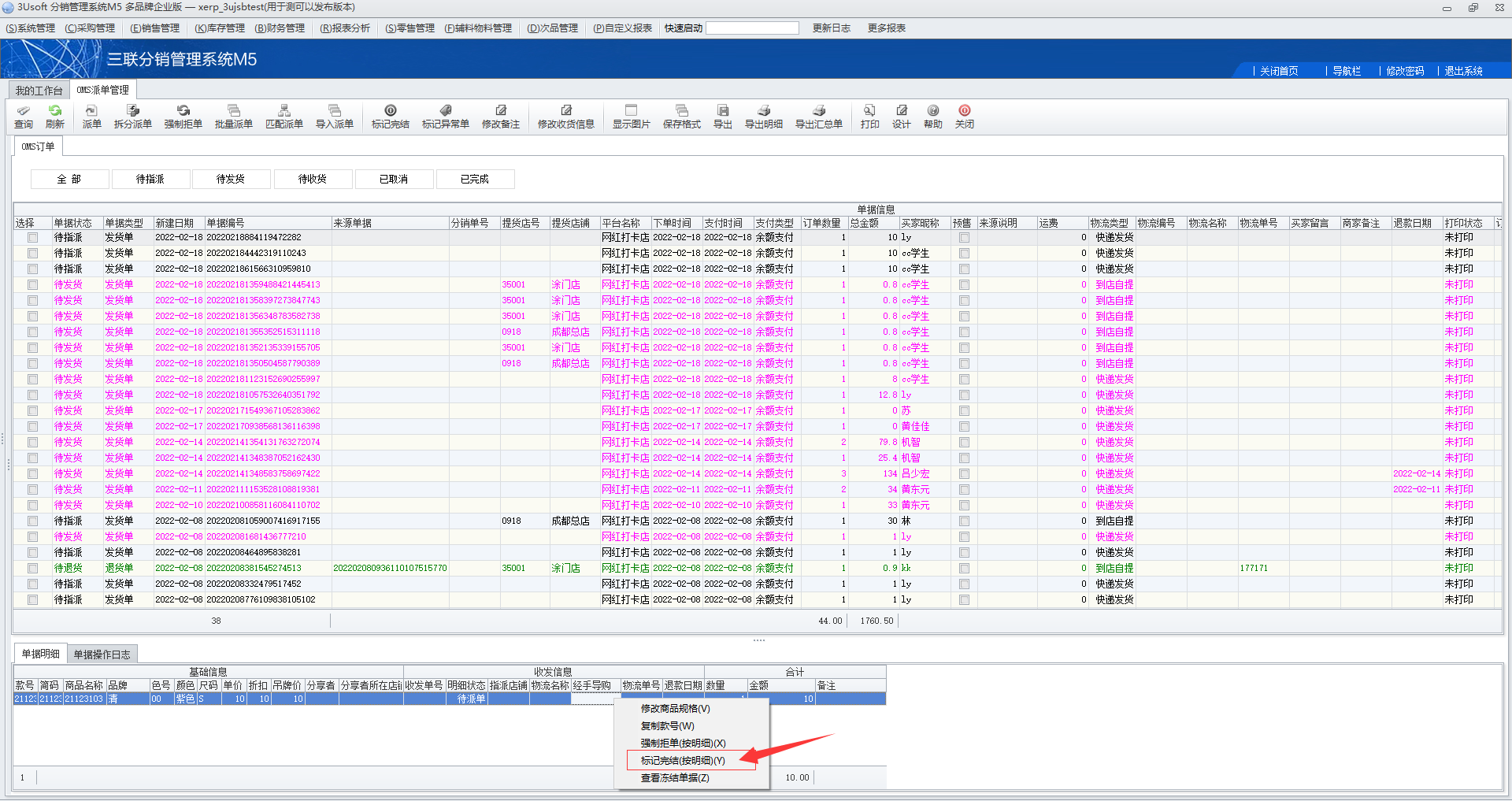Filter orders by 全部 button
1512x801 pixels.
point(69,180)
